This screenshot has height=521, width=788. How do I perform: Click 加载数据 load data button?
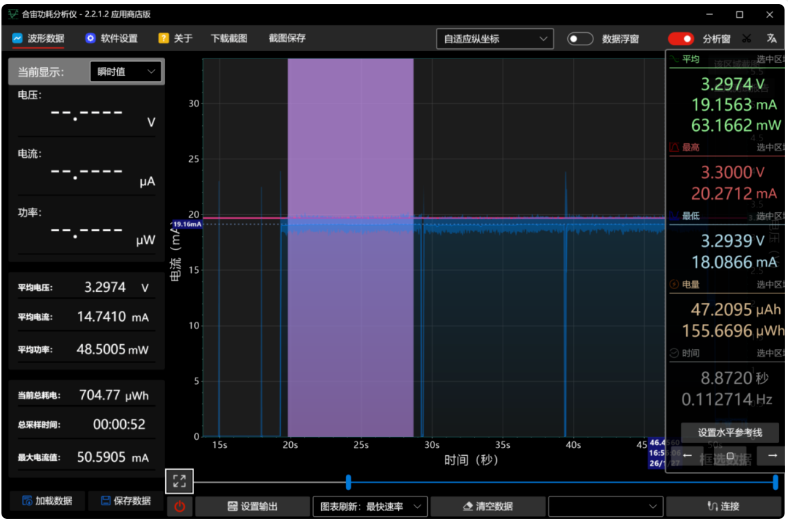coord(47,501)
